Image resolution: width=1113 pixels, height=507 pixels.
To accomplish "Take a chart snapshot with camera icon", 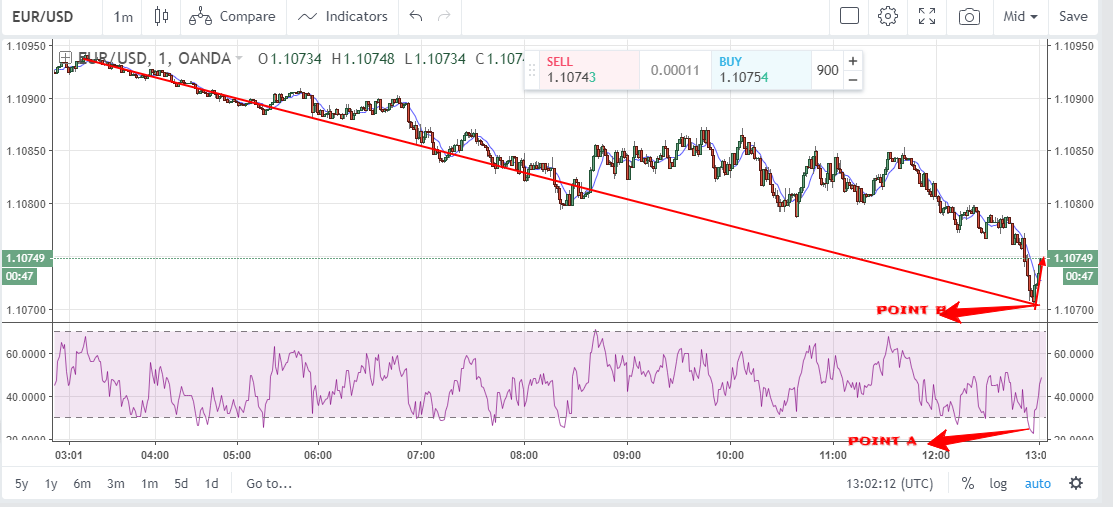I will pyautogui.click(x=969, y=16).
